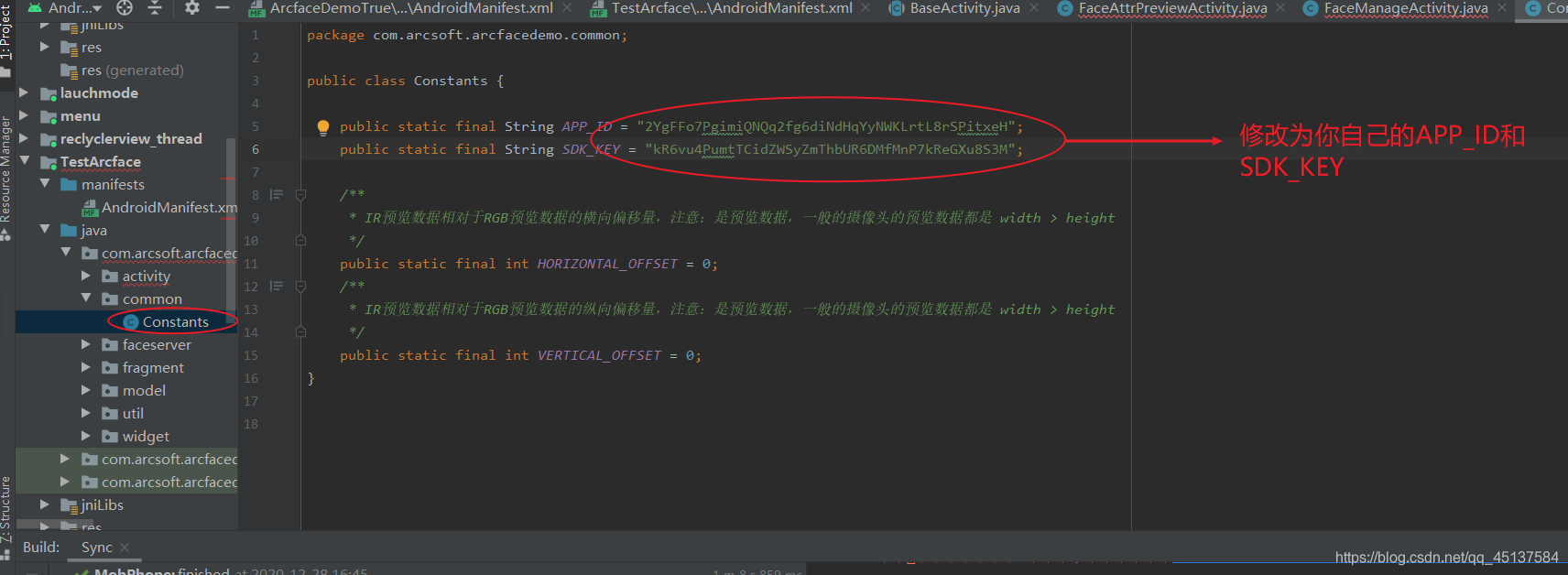Image resolution: width=1568 pixels, height=575 pixels.
Task: Close the Sync tab in Build panel
Action: [125, 548]
